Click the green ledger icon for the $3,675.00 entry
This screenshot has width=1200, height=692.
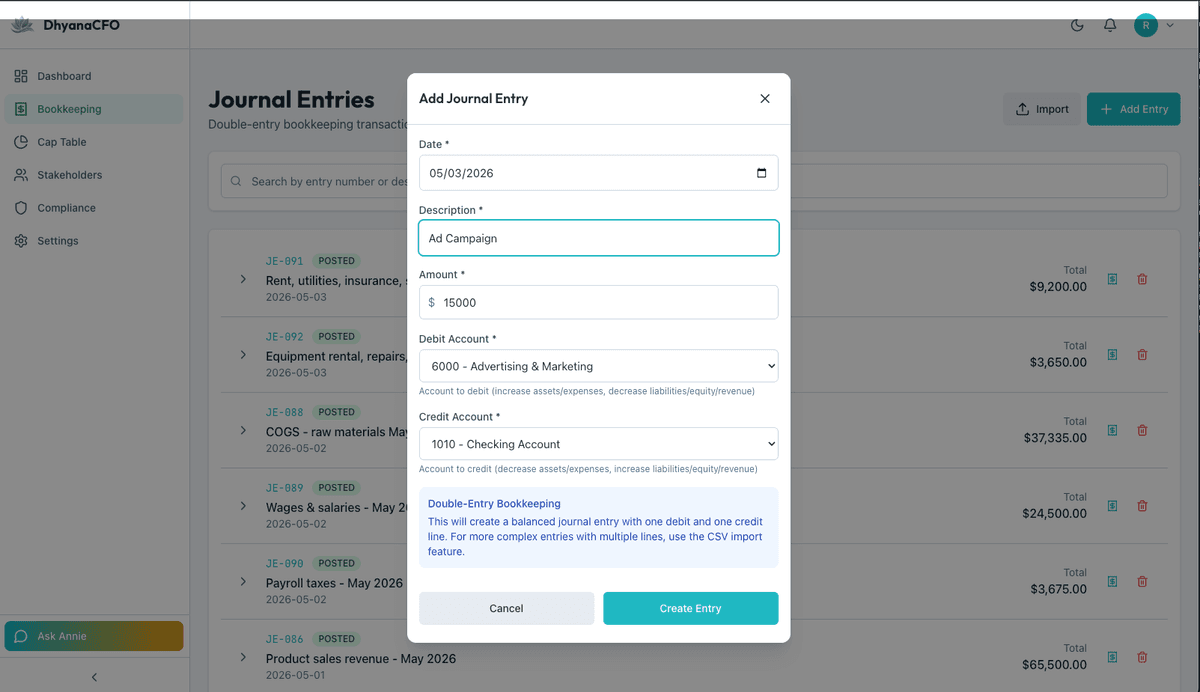(1112, 581)
